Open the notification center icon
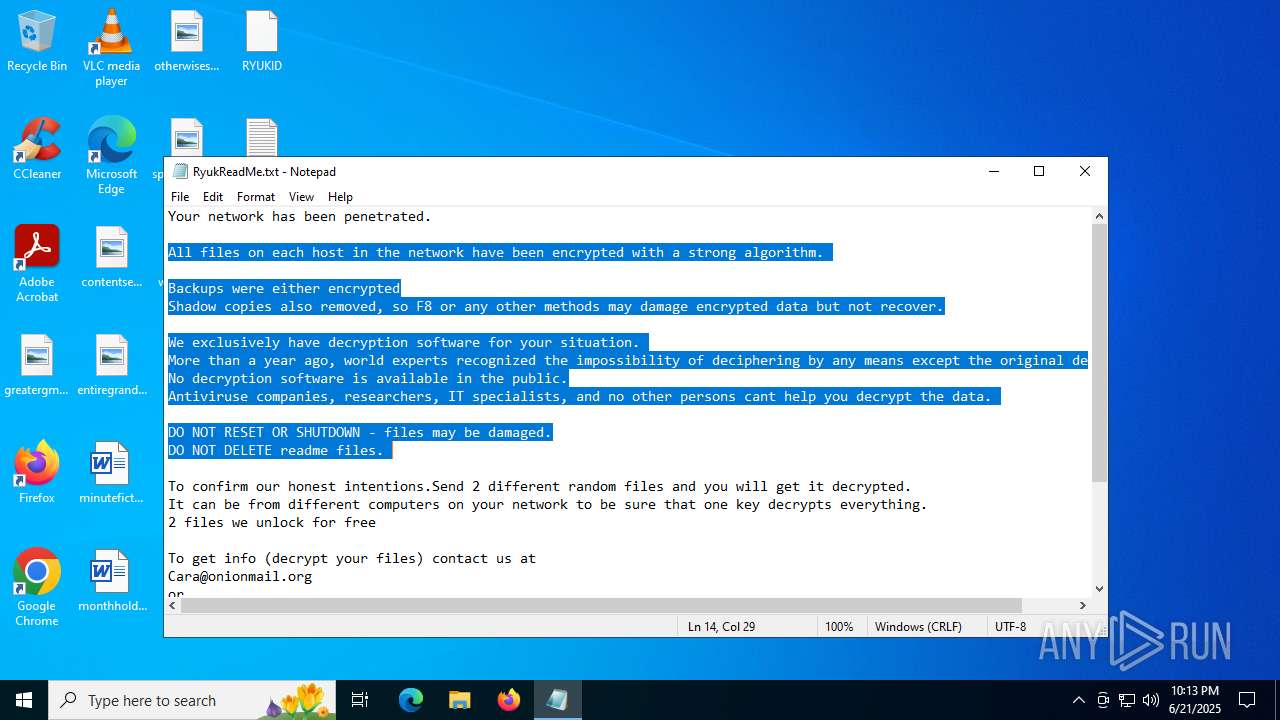This screenshot has height=720, width=1280. [x=1247, y=700]
